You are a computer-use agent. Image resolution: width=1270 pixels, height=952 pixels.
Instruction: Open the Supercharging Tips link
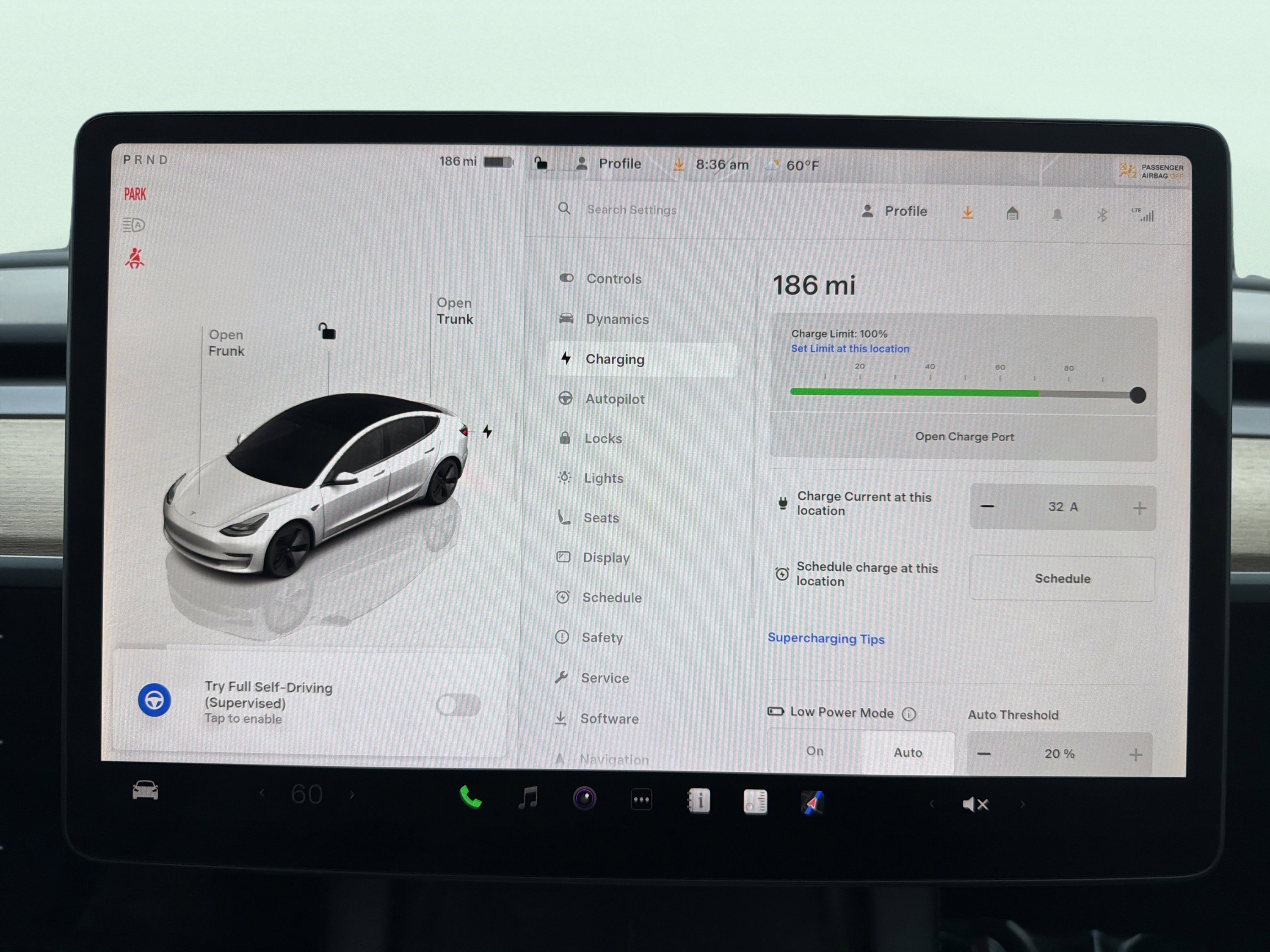tap(826, 638)
